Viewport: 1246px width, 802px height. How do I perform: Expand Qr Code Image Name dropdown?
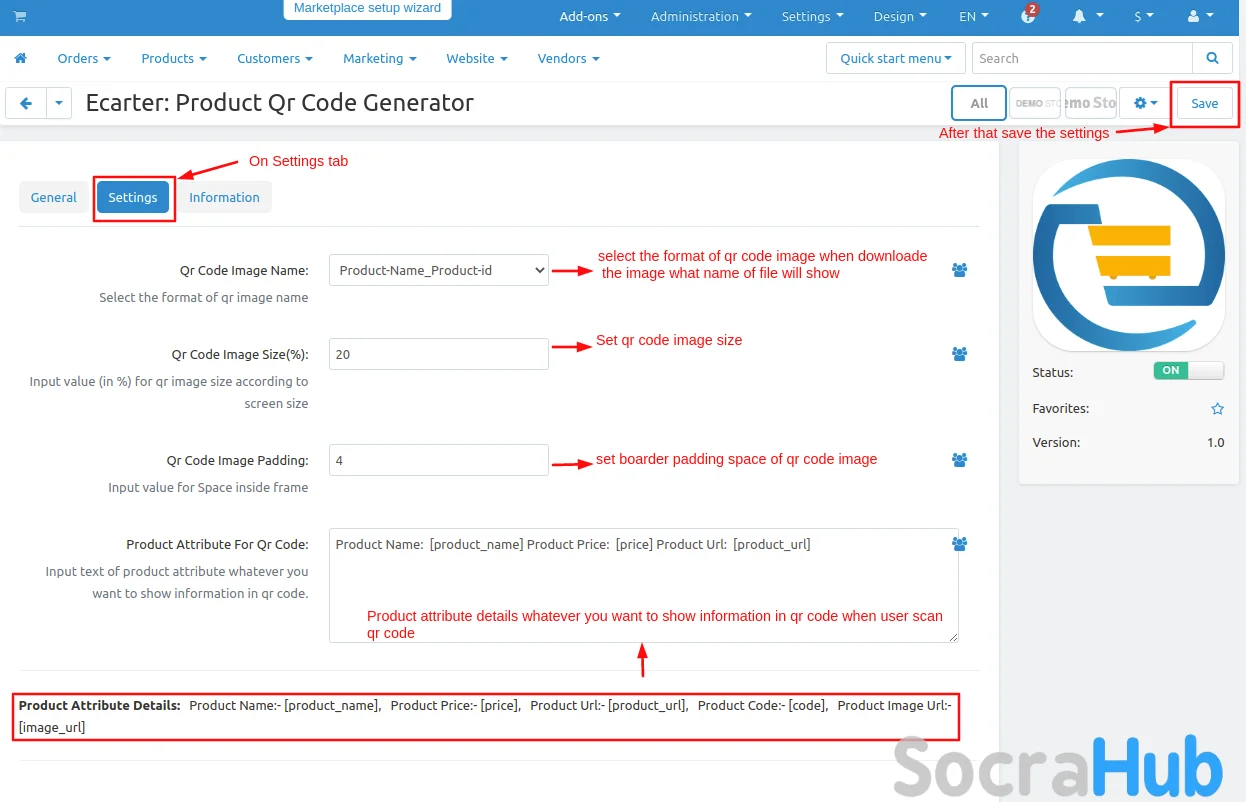coord(438,270)
